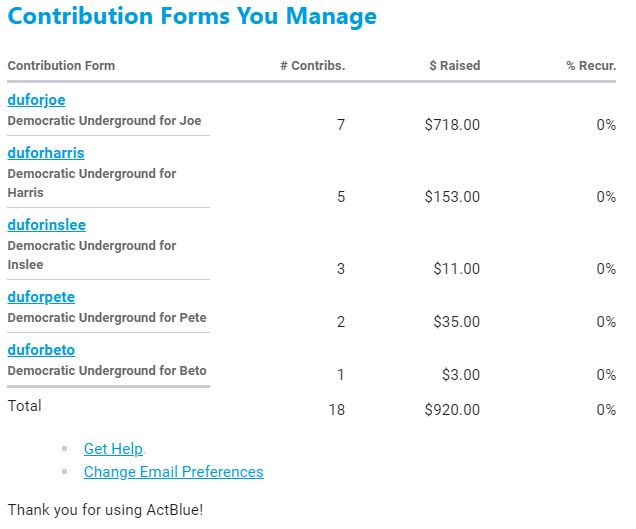Screen dimensions: 636x529
Task: Click the Democratic Underground for Inslee description
Action: click(x=91, y=255)
